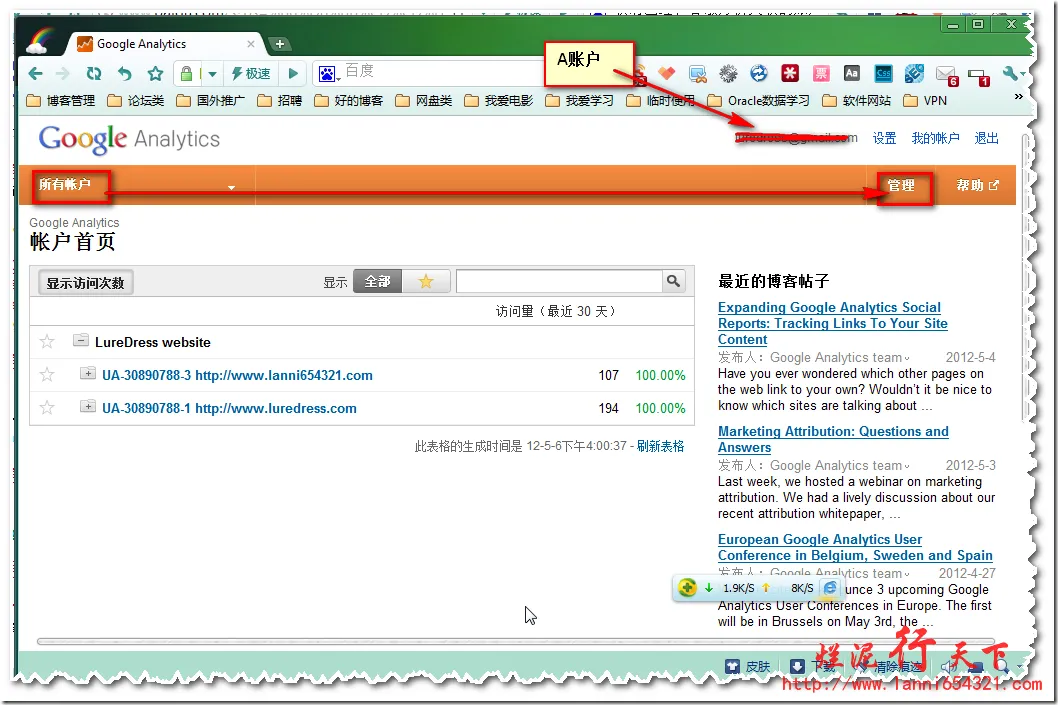Open the 我的帐户 account link
The image size is (1058, 705).
click(x=935, y=138)
